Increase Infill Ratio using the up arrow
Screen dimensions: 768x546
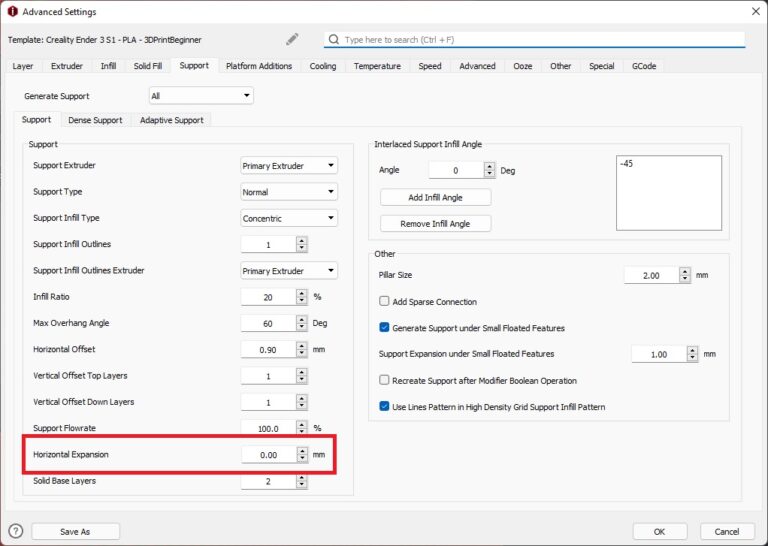pyautogui.click(x=302, y=293)
